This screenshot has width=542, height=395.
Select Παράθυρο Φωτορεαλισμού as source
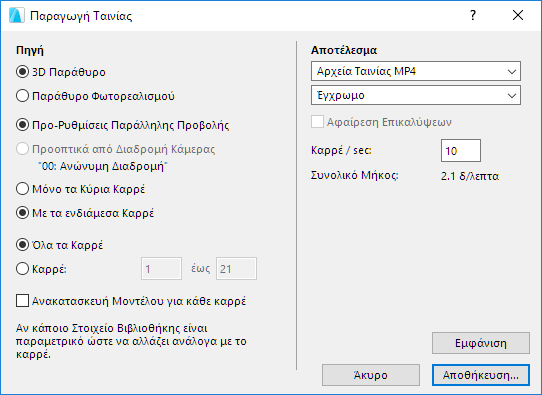[x=22, y=96]
